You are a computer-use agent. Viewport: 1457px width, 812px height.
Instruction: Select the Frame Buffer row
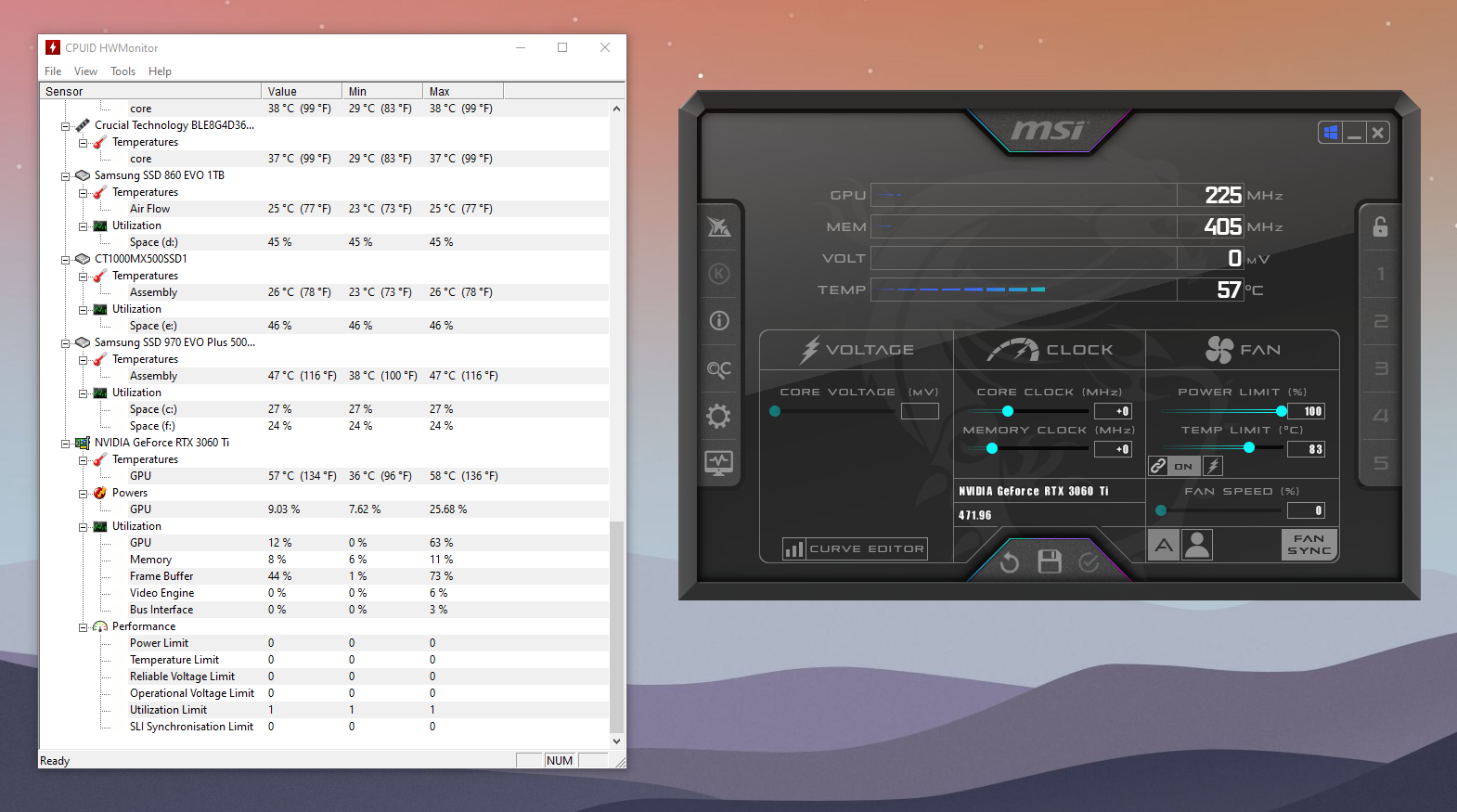tap(324, 576)
